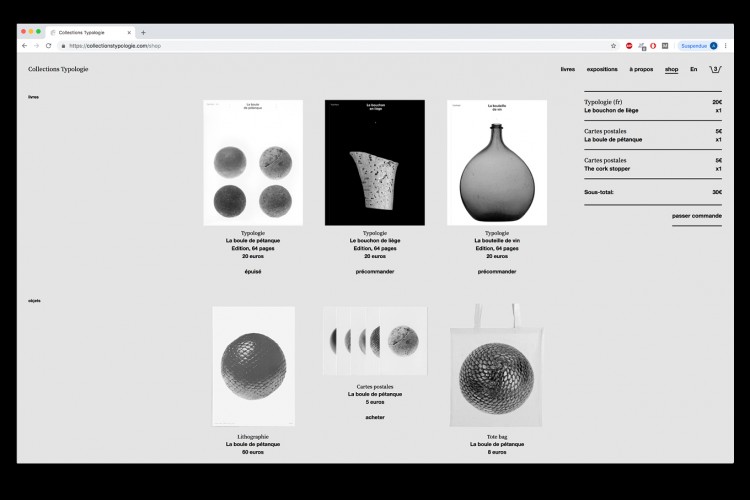Select the Collections Typologie browser tab

90,33
